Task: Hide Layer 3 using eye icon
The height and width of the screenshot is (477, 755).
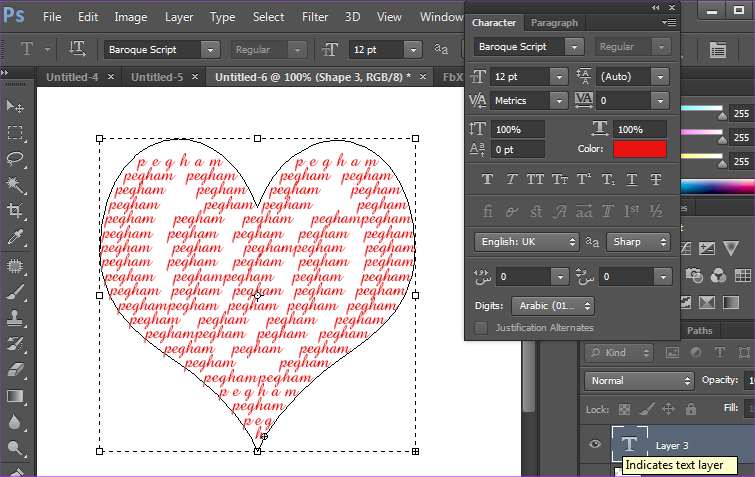Action: click(597, 445)
